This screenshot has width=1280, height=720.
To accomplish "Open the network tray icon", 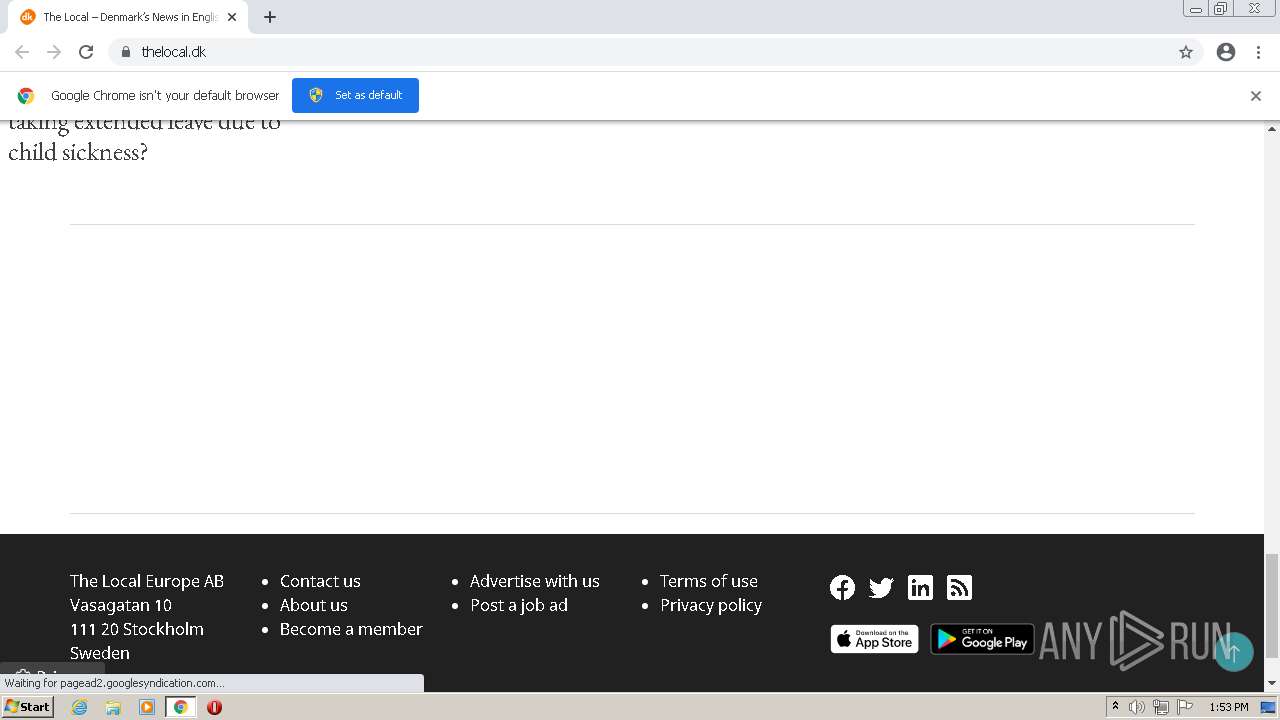I will 1160,707.
